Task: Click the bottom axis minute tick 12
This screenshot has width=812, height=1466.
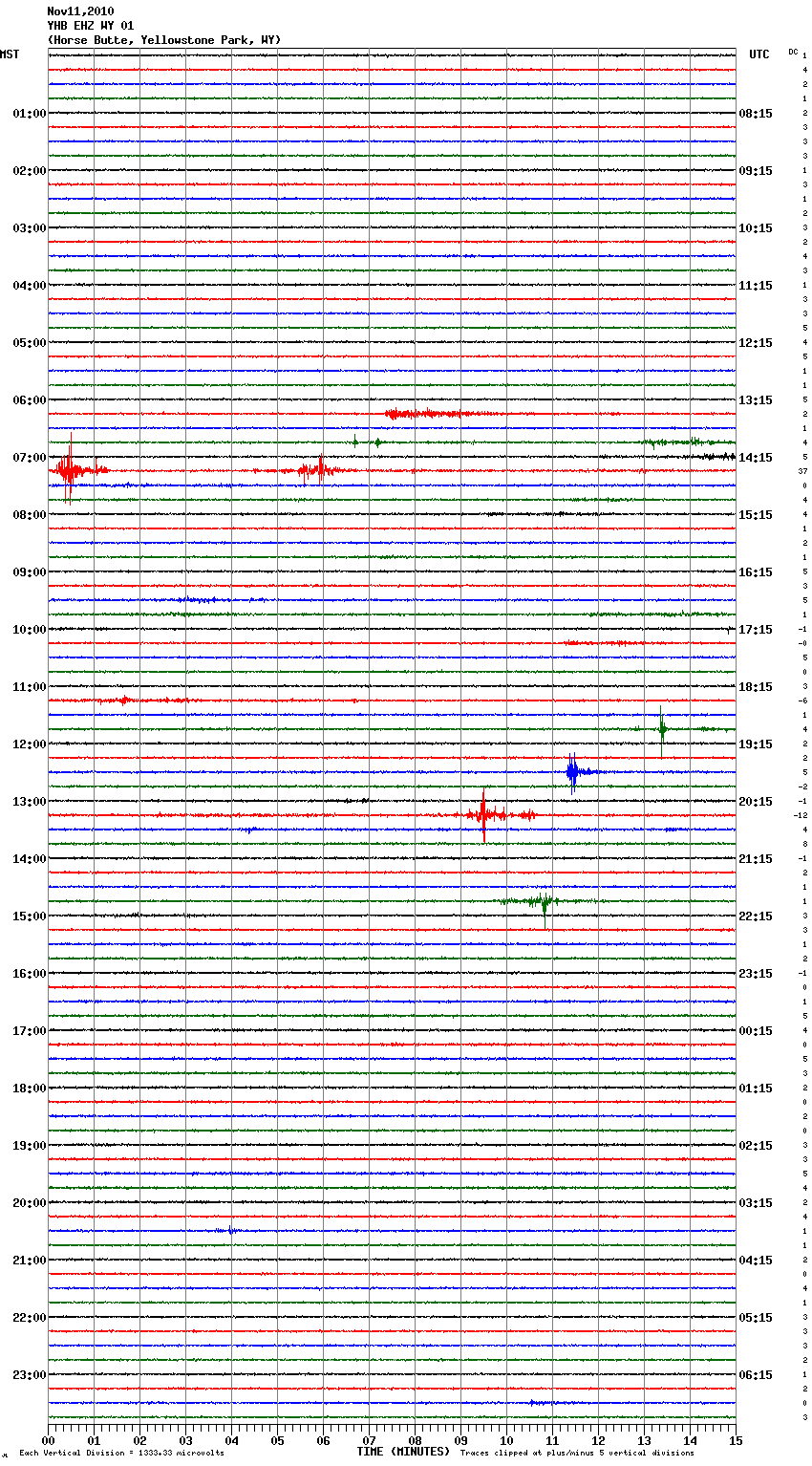Action: pos(598,1440)
